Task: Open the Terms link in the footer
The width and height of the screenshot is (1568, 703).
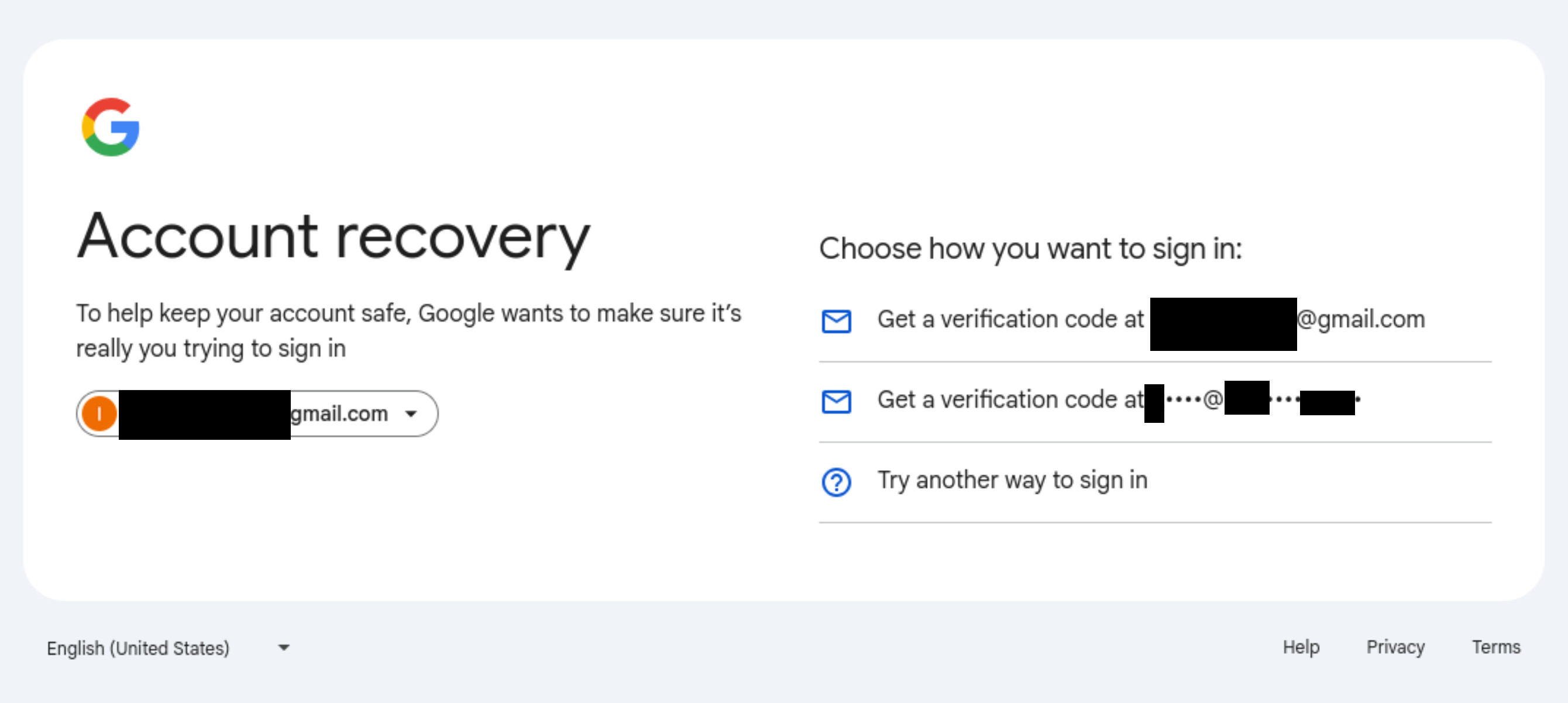Action: 1495,647
